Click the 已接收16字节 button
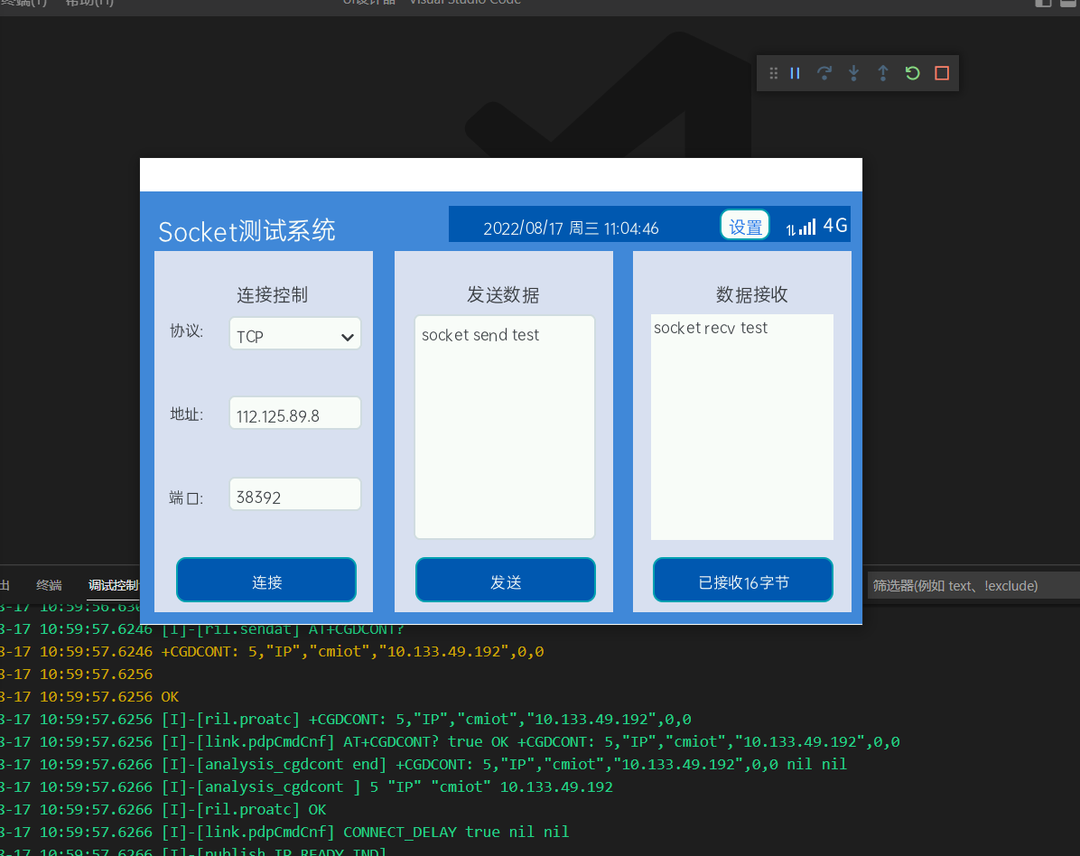This screenshot has height=856, width=1080. click(743, 580)
